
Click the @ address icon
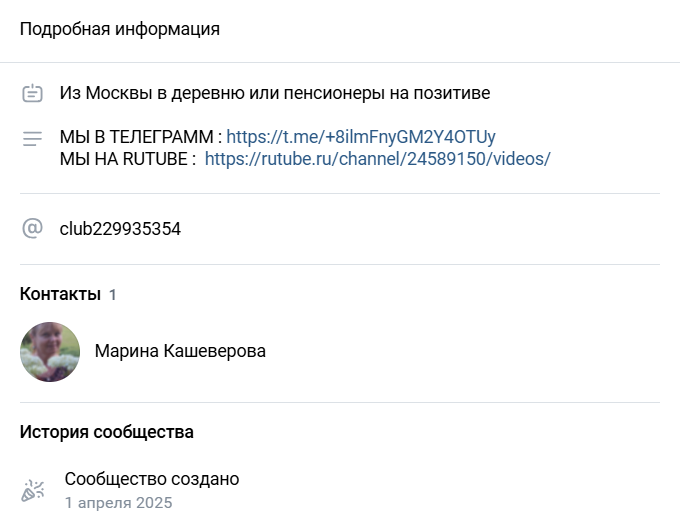tap(32, 229)
